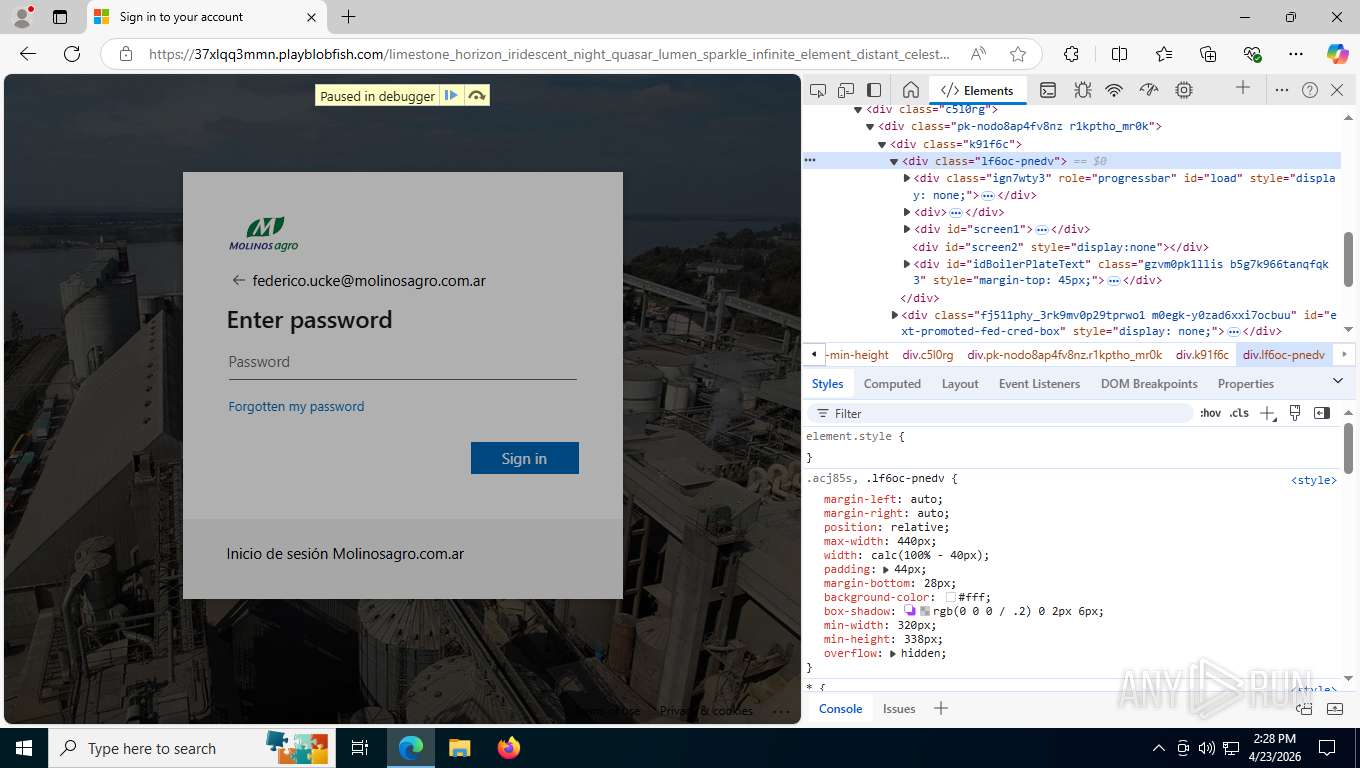Switch to the Computed tab
Image resolution: width=1360 pixels, height=768 pixels.
click(892, 383)
